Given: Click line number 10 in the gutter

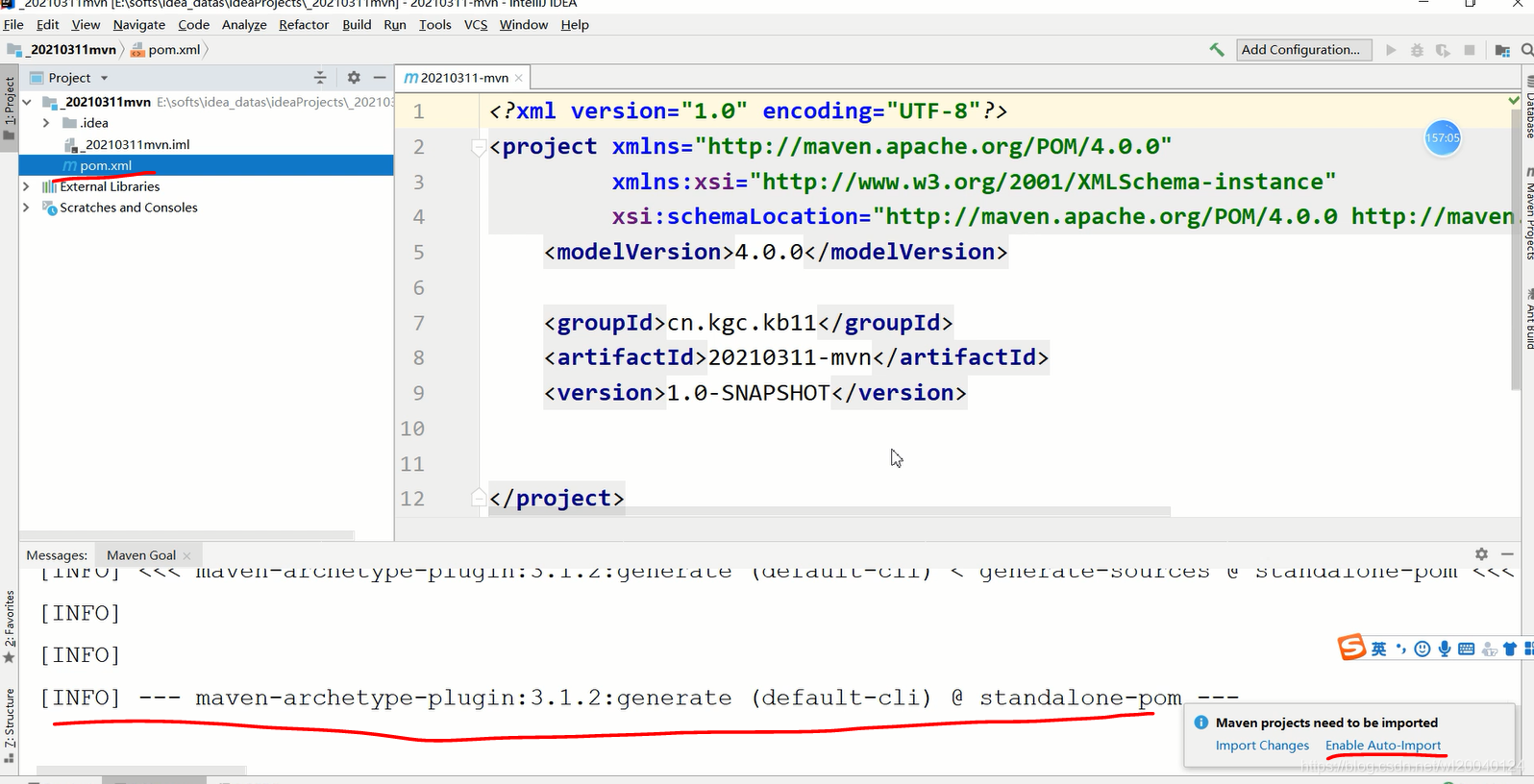Looking at the screenshot, I should tap(412, 429).
